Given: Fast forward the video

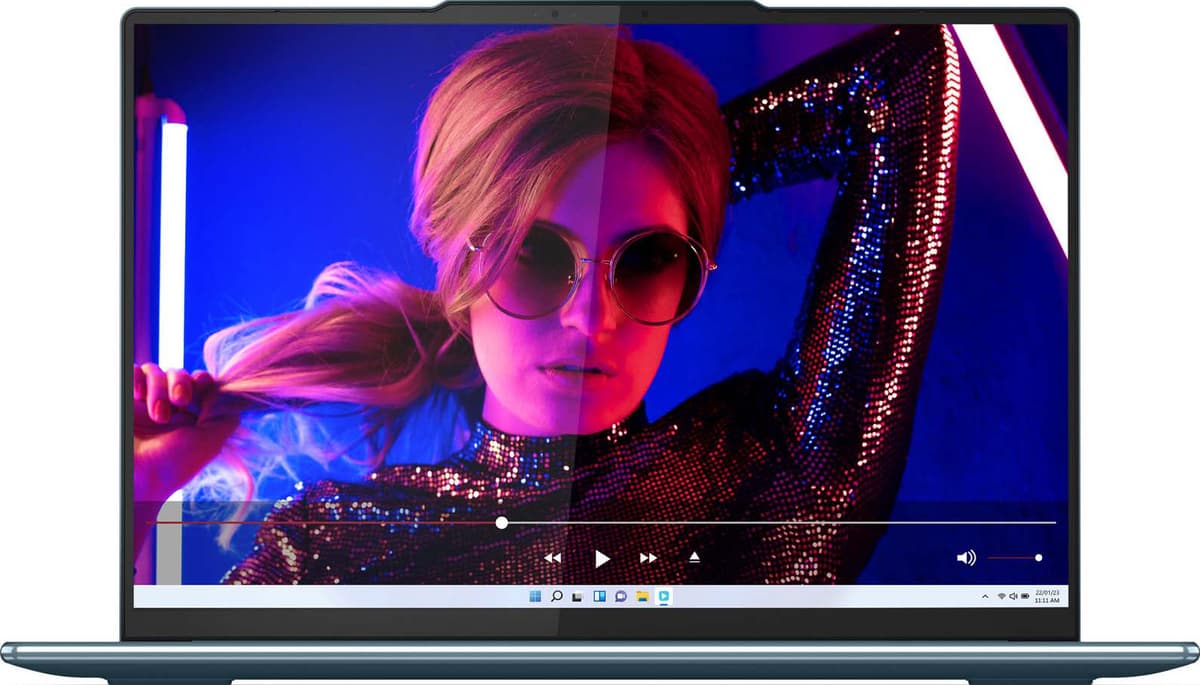Looking at the screenshot, I should pyautogui.click(x=648, y=558).
